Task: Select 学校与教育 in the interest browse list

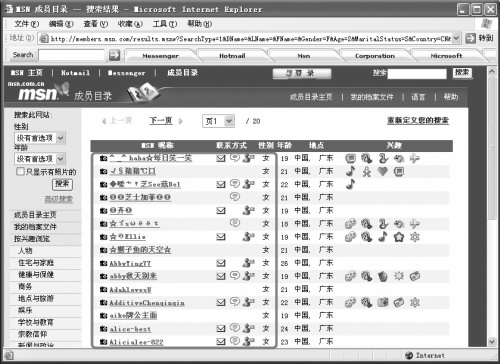Action: point(36,322)
